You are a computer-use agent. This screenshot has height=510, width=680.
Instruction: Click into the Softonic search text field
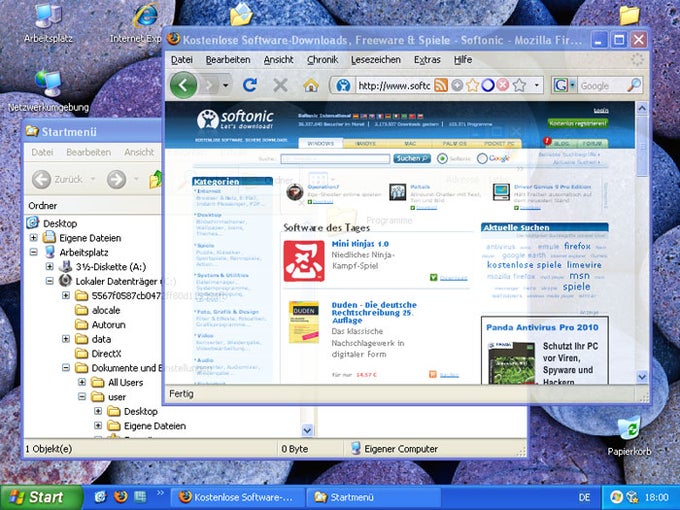[335, 159]
